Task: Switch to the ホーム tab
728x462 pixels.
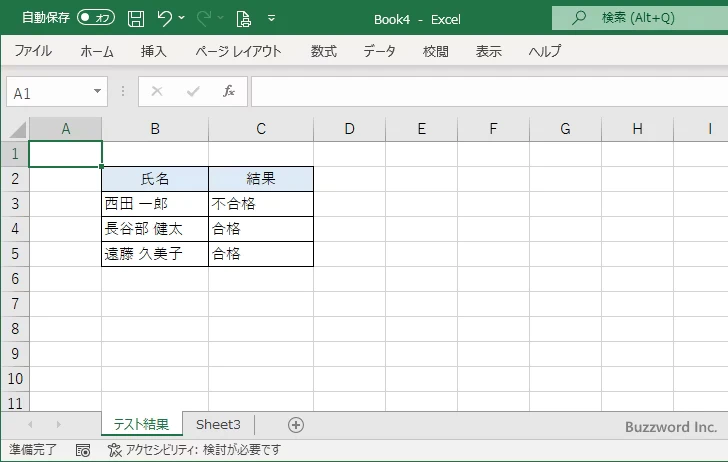Action: (97, 51)
